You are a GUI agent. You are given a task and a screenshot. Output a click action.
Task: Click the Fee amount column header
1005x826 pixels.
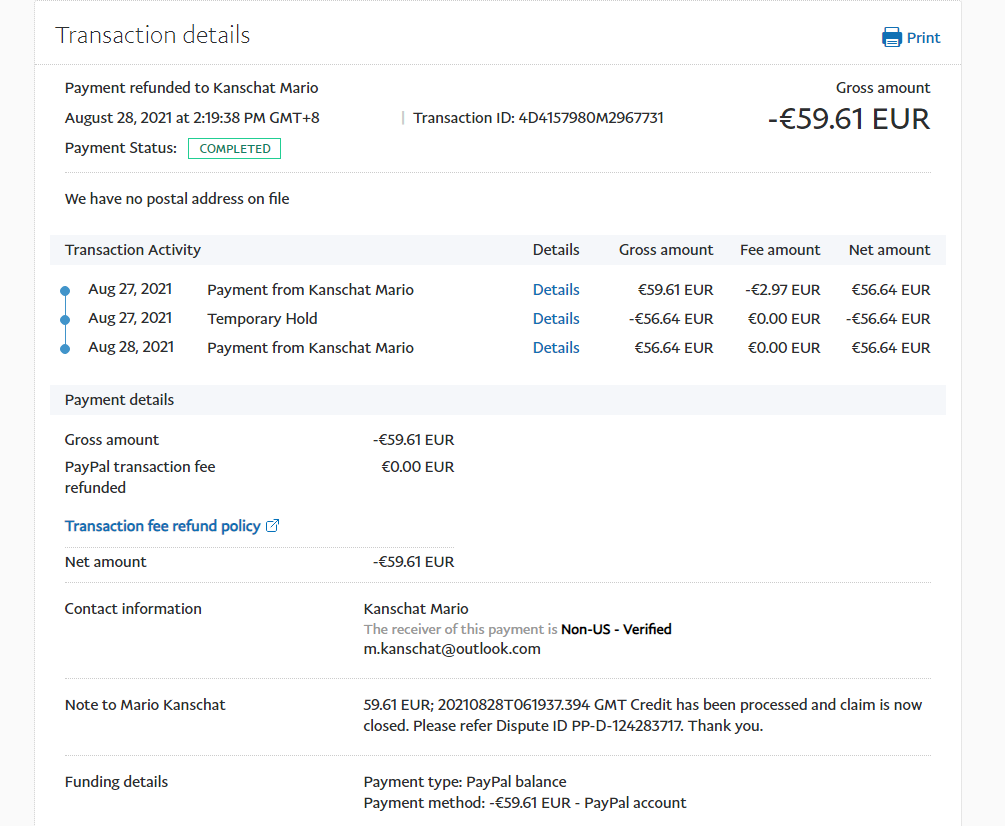click(x=779, y=250)
